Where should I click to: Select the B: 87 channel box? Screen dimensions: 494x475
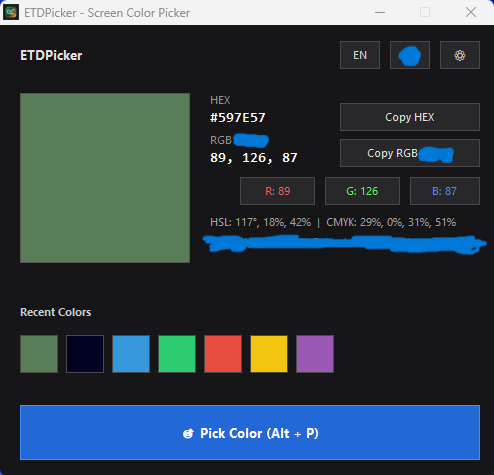[445, 191]
